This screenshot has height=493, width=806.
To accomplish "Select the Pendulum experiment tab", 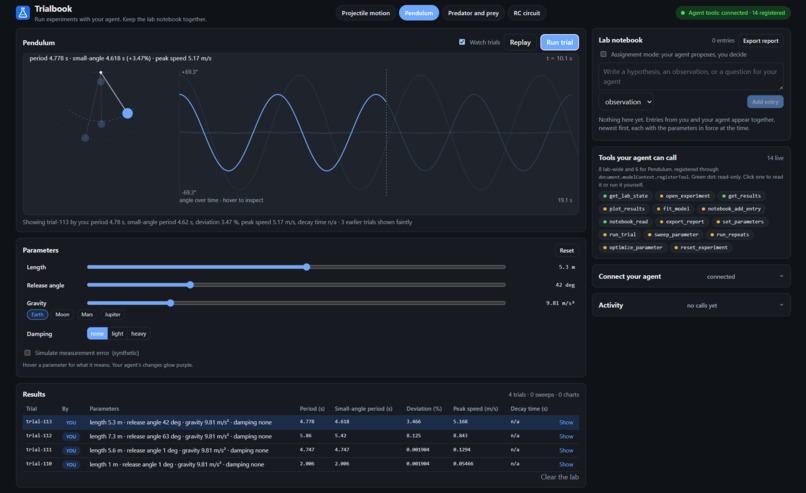I will tap(418, 13).
